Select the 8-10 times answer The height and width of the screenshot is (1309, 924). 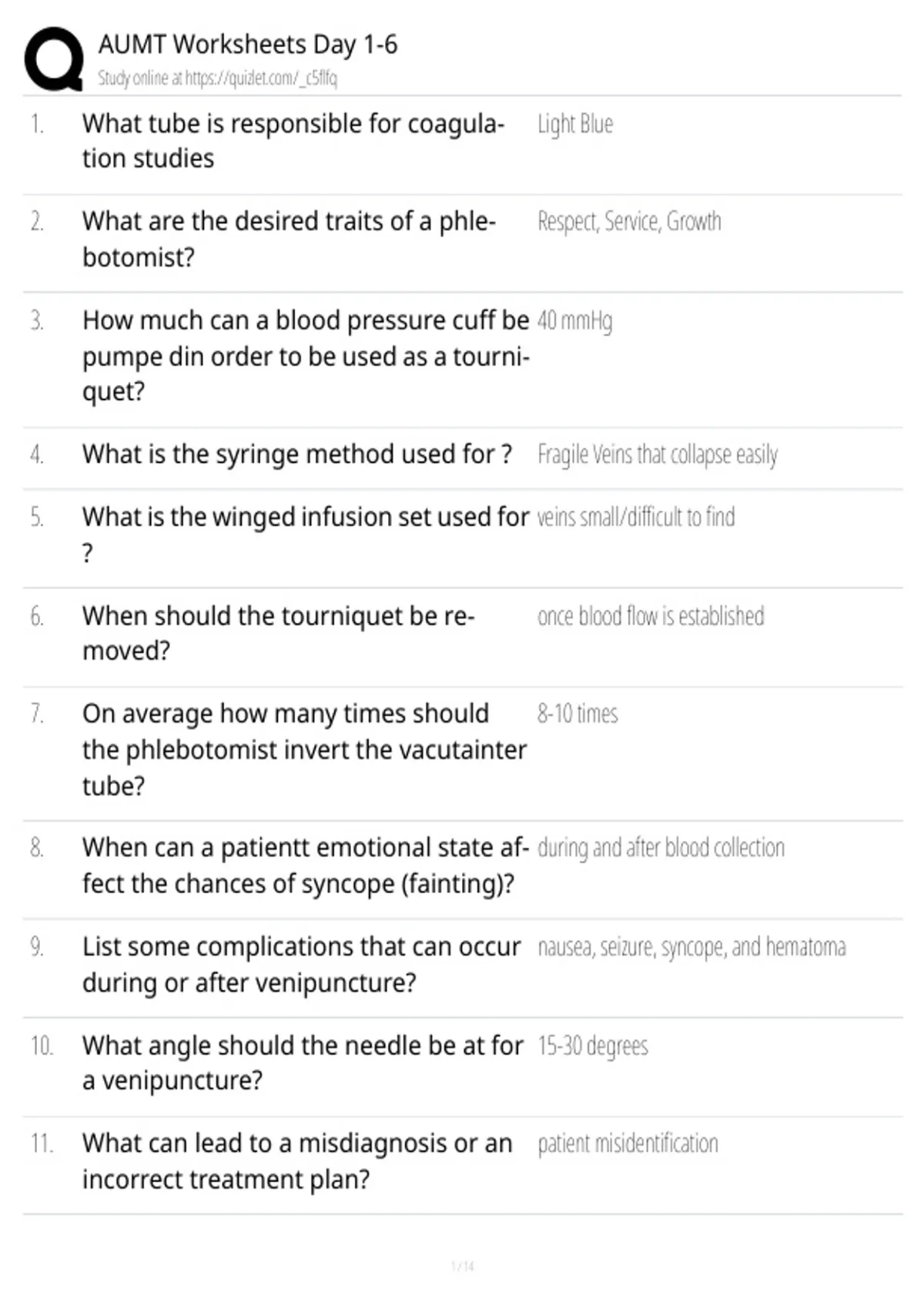coord(577,714)
